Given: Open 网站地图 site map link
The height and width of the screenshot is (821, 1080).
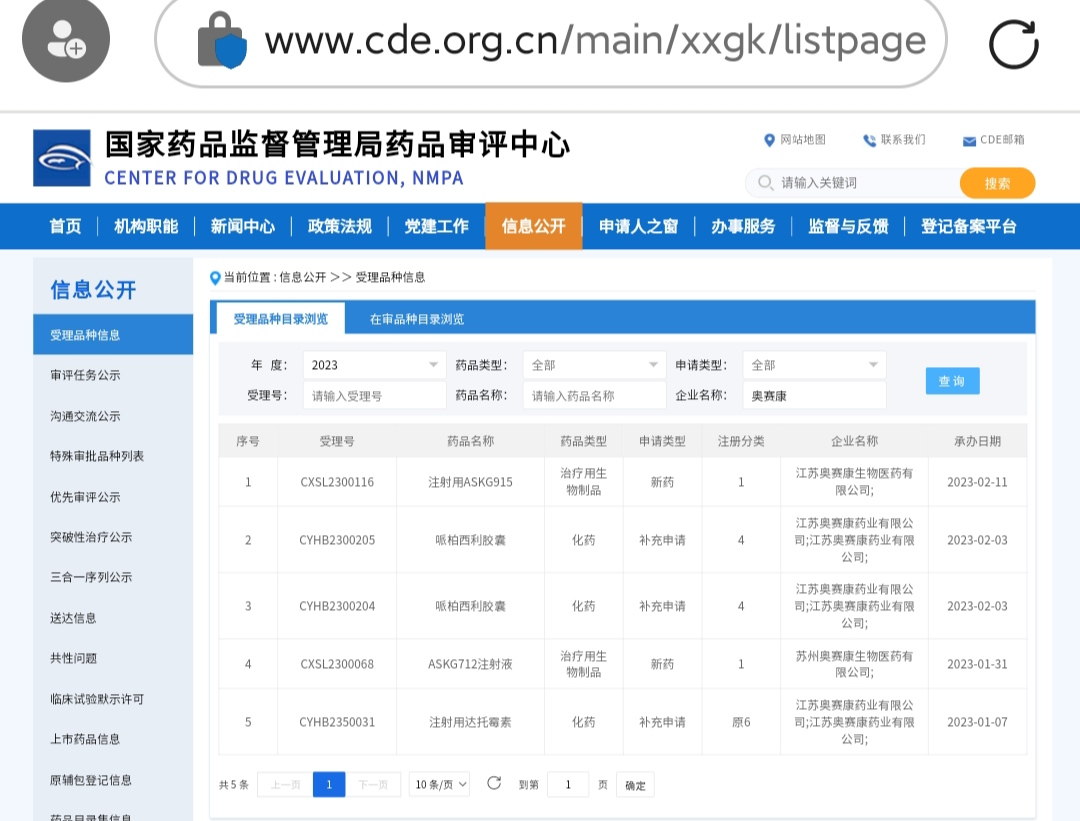Looking at the screenshot, I should [795, 140].
